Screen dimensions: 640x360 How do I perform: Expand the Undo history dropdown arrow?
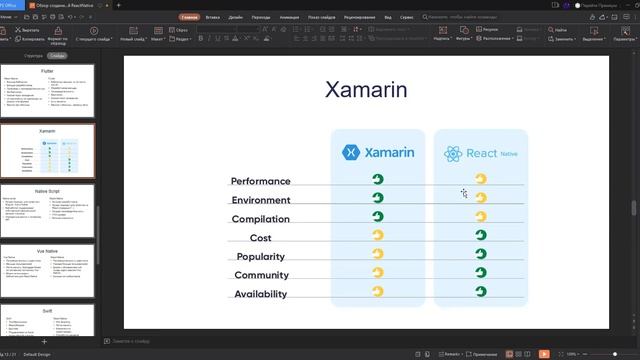75,17
